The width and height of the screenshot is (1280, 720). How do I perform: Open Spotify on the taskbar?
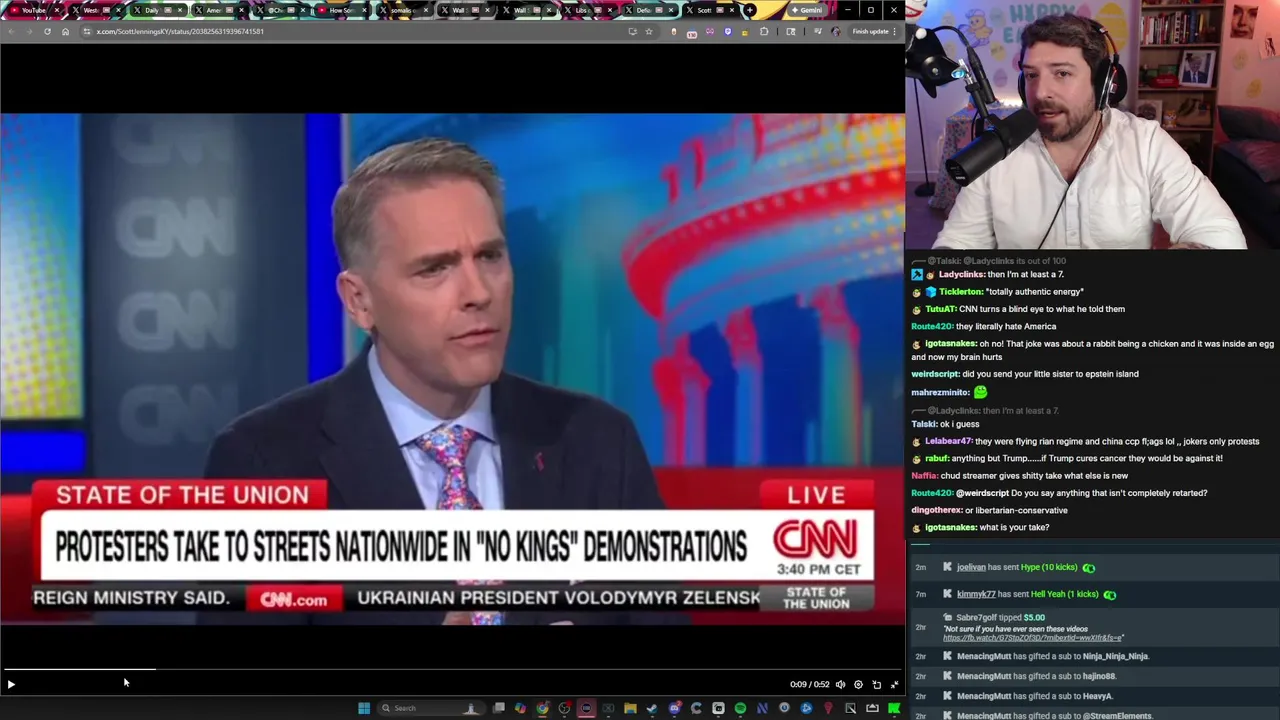pyautogui.click(x=740, y=708)
